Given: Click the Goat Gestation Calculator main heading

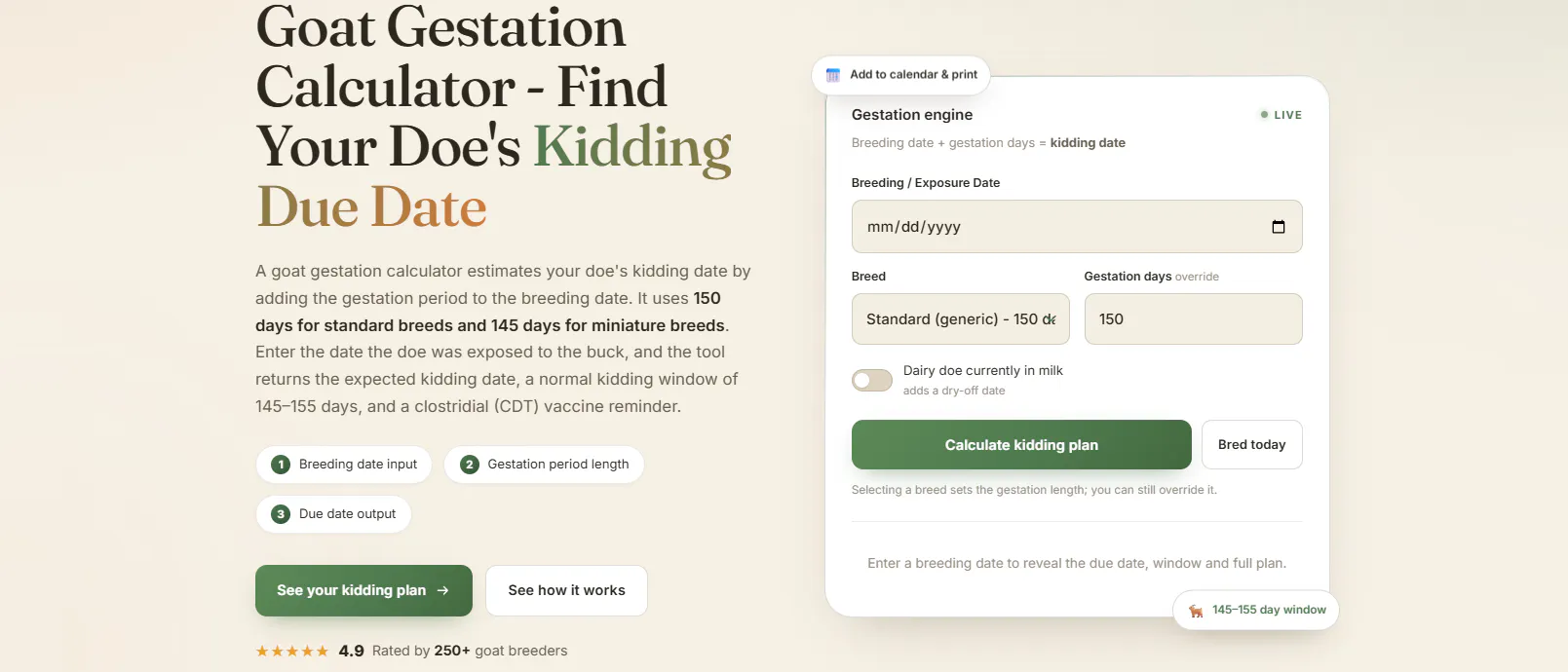Looking at the screenshot, I should click(494, 117).
